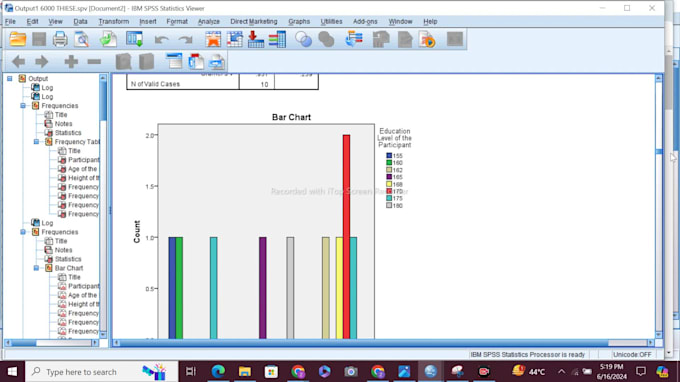Screen dimensions: 680x382
Task: Open the Graphs menu
Action: (299, 21)
